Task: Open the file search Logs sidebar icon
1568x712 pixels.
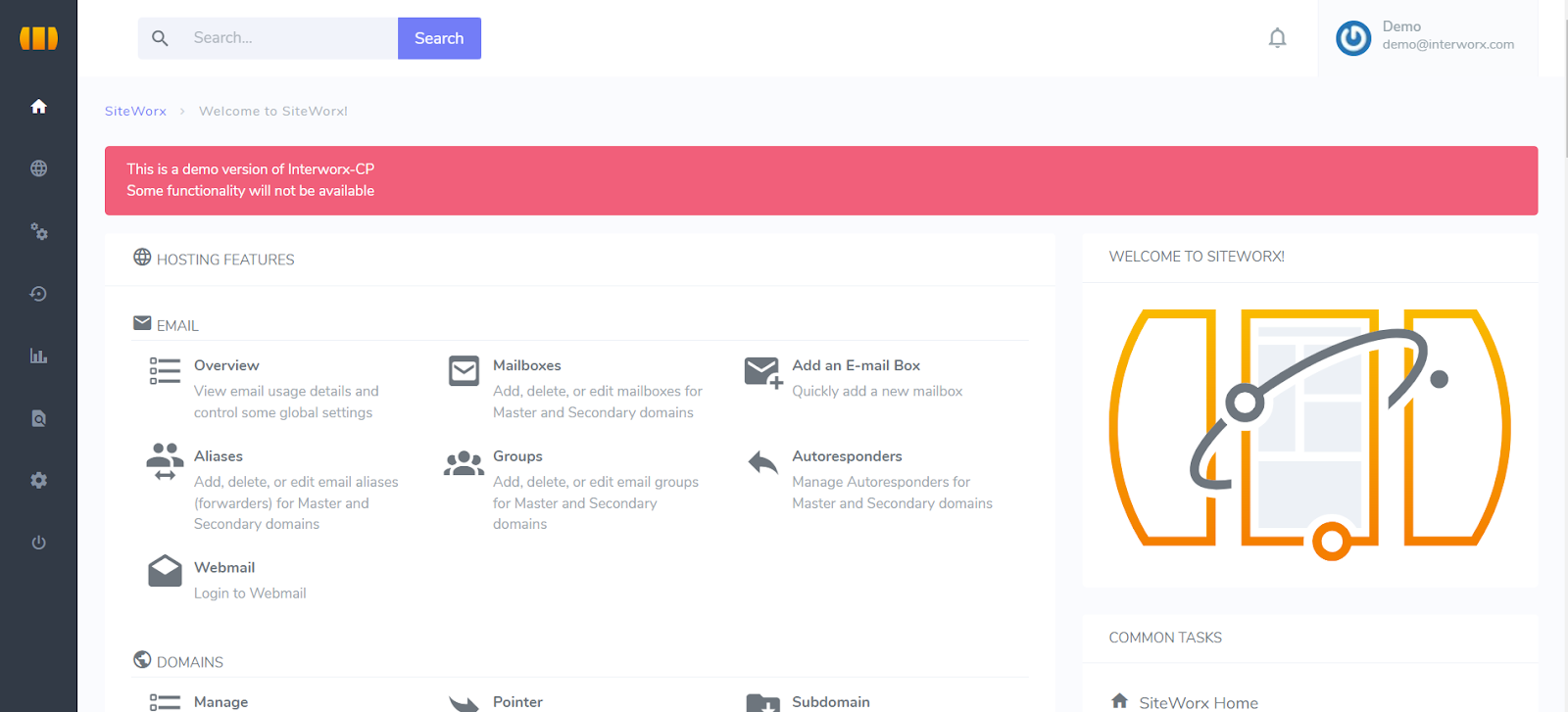Action: click(x=38, y=418)
